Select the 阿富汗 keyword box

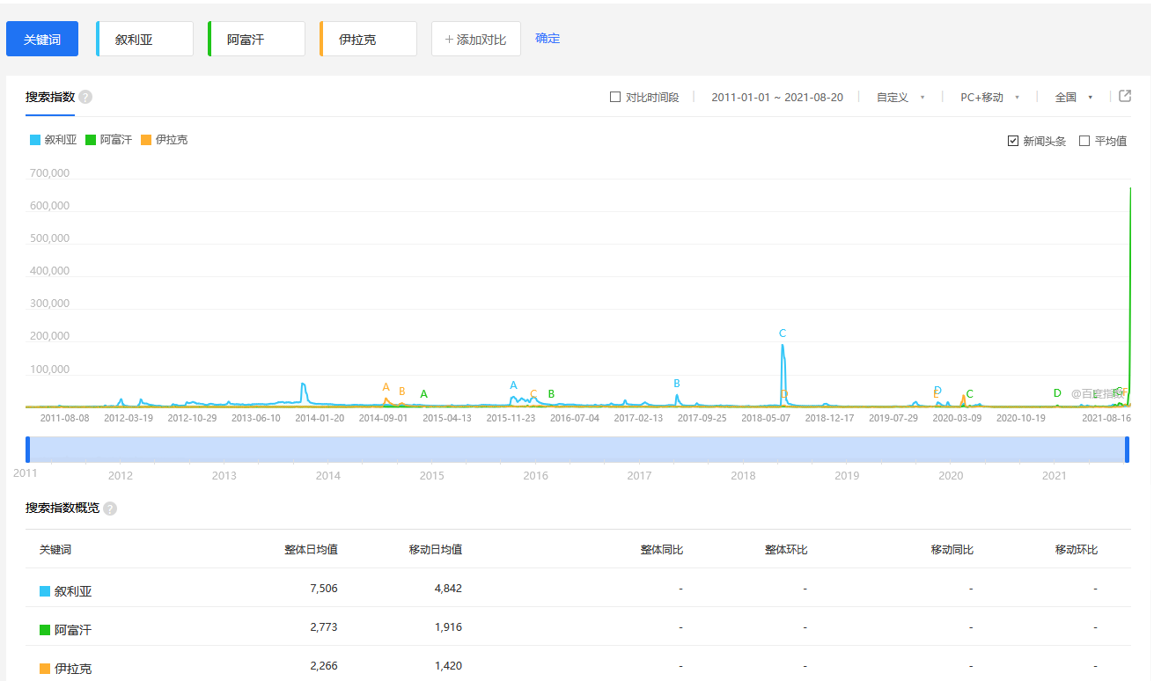tap(256, 39)
